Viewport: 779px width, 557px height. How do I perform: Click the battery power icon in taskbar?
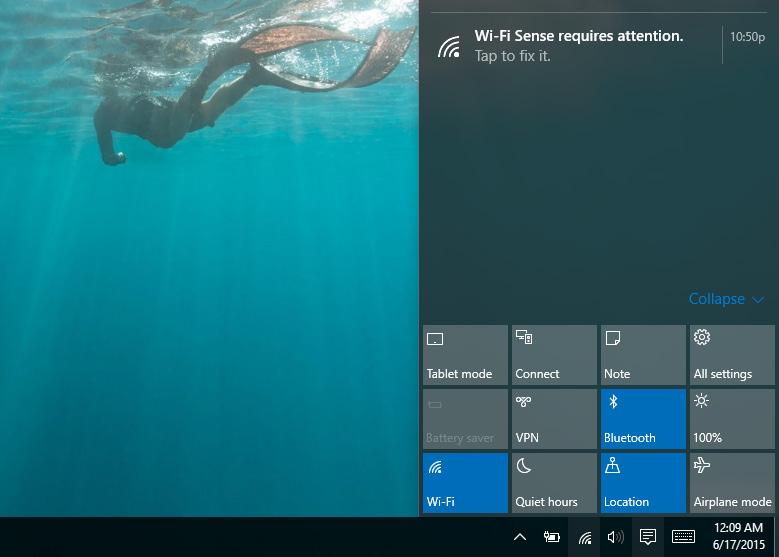pos(551,537)
